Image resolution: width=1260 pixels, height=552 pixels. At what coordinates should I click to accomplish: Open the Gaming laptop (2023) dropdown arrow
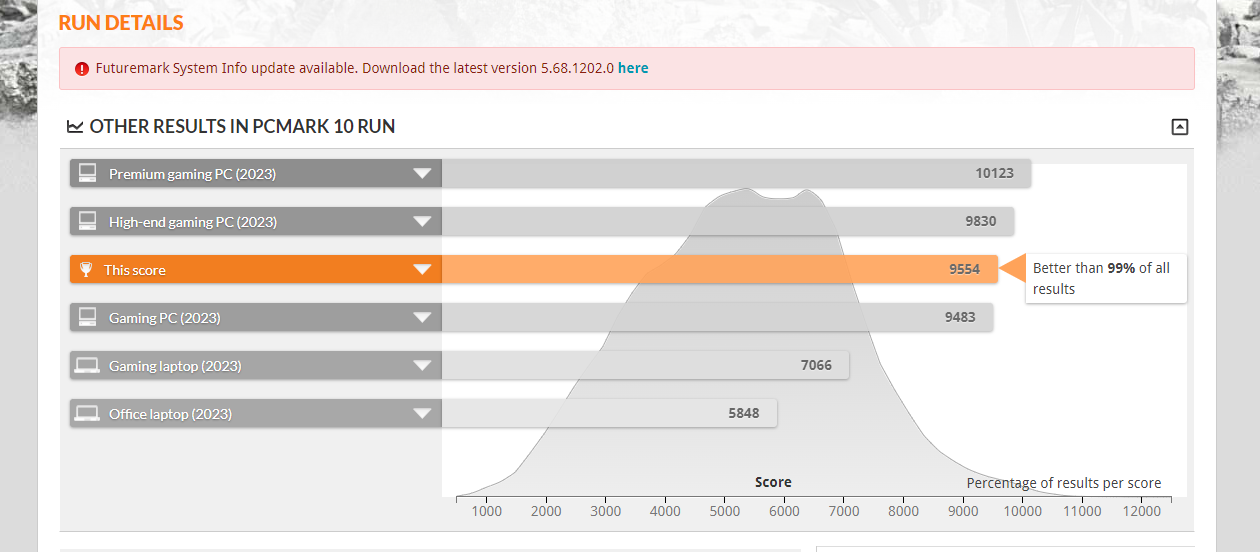pyautogui.click(x=422, y=365)
